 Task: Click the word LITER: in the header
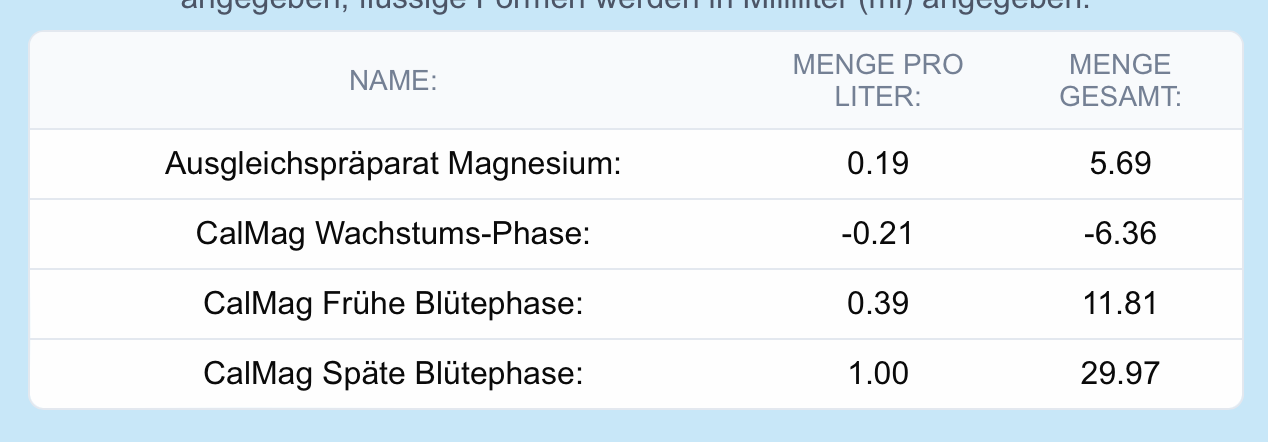coord(877,97)
